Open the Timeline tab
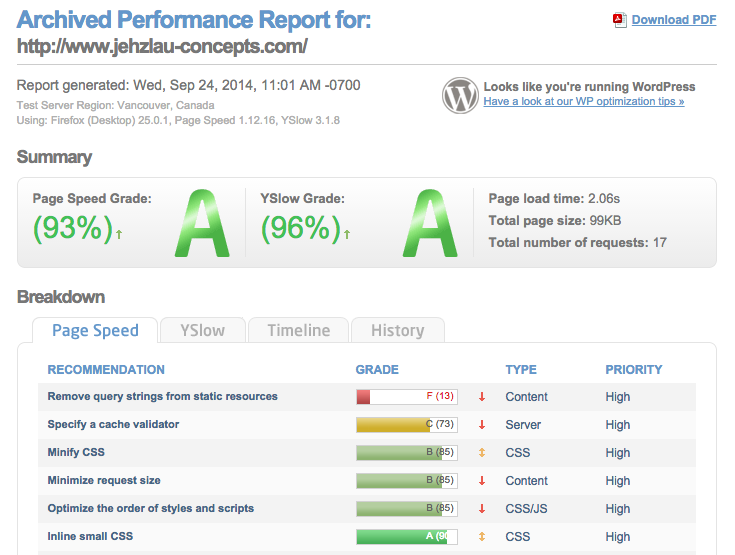735x555 pixels. click(298, 330)
